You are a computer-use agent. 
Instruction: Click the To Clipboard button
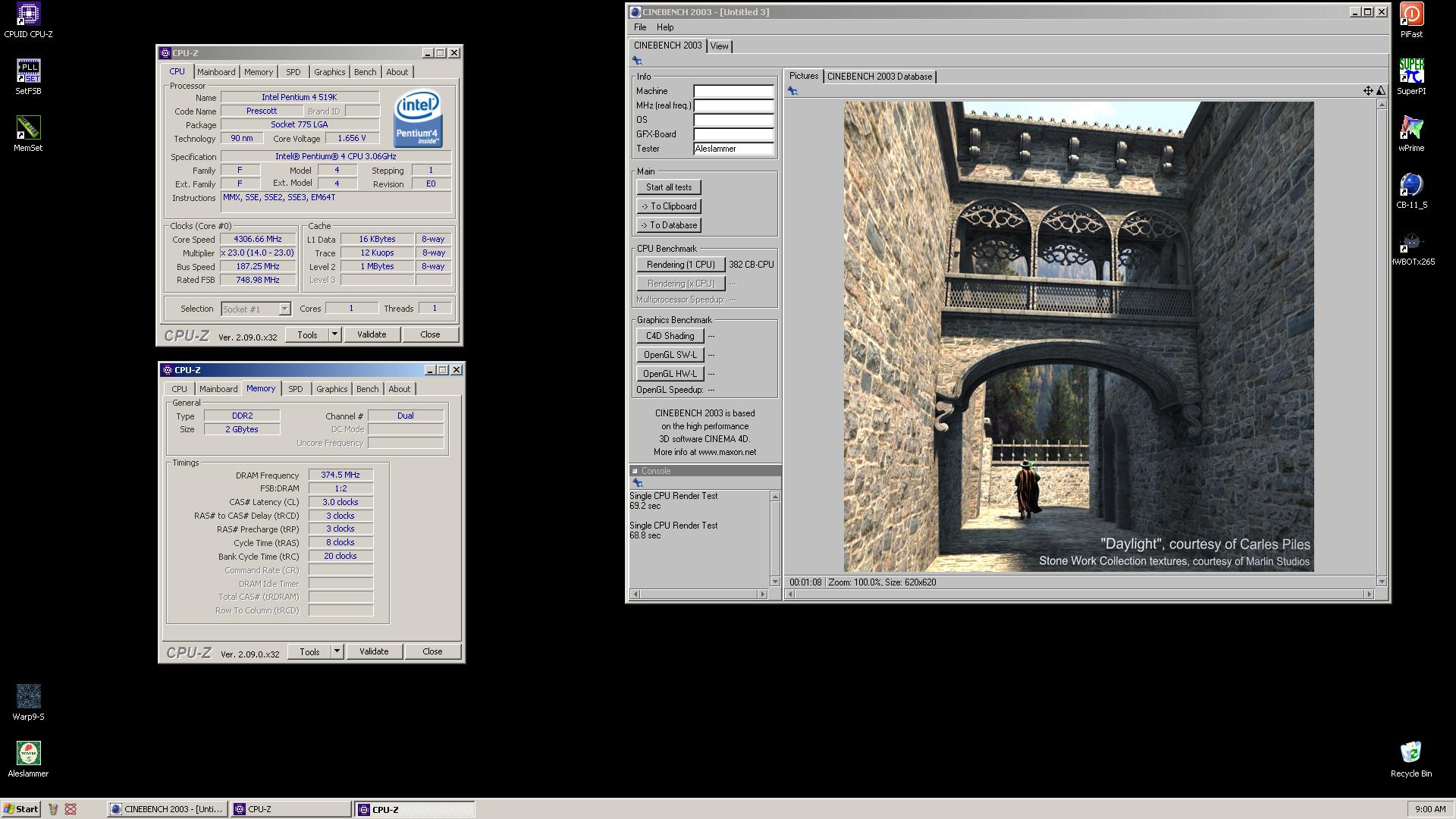pyautogui.click(x=669, y=206)
